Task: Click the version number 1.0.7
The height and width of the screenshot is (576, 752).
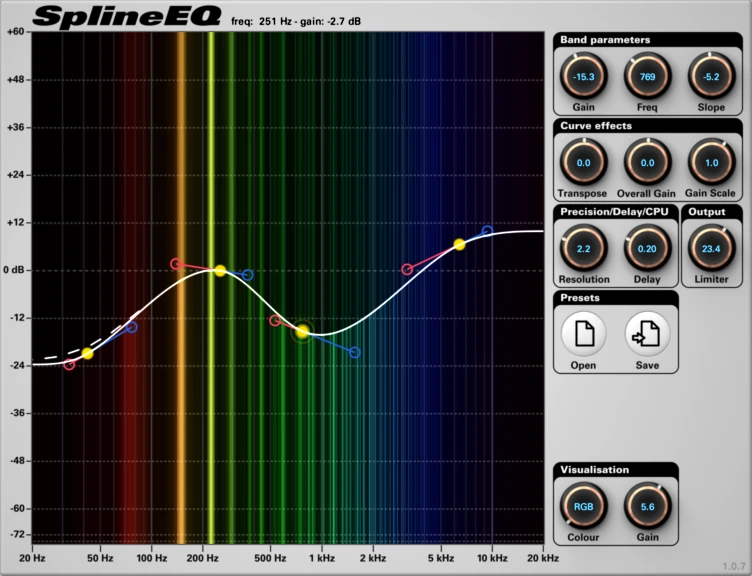Action: coord(733,566)
